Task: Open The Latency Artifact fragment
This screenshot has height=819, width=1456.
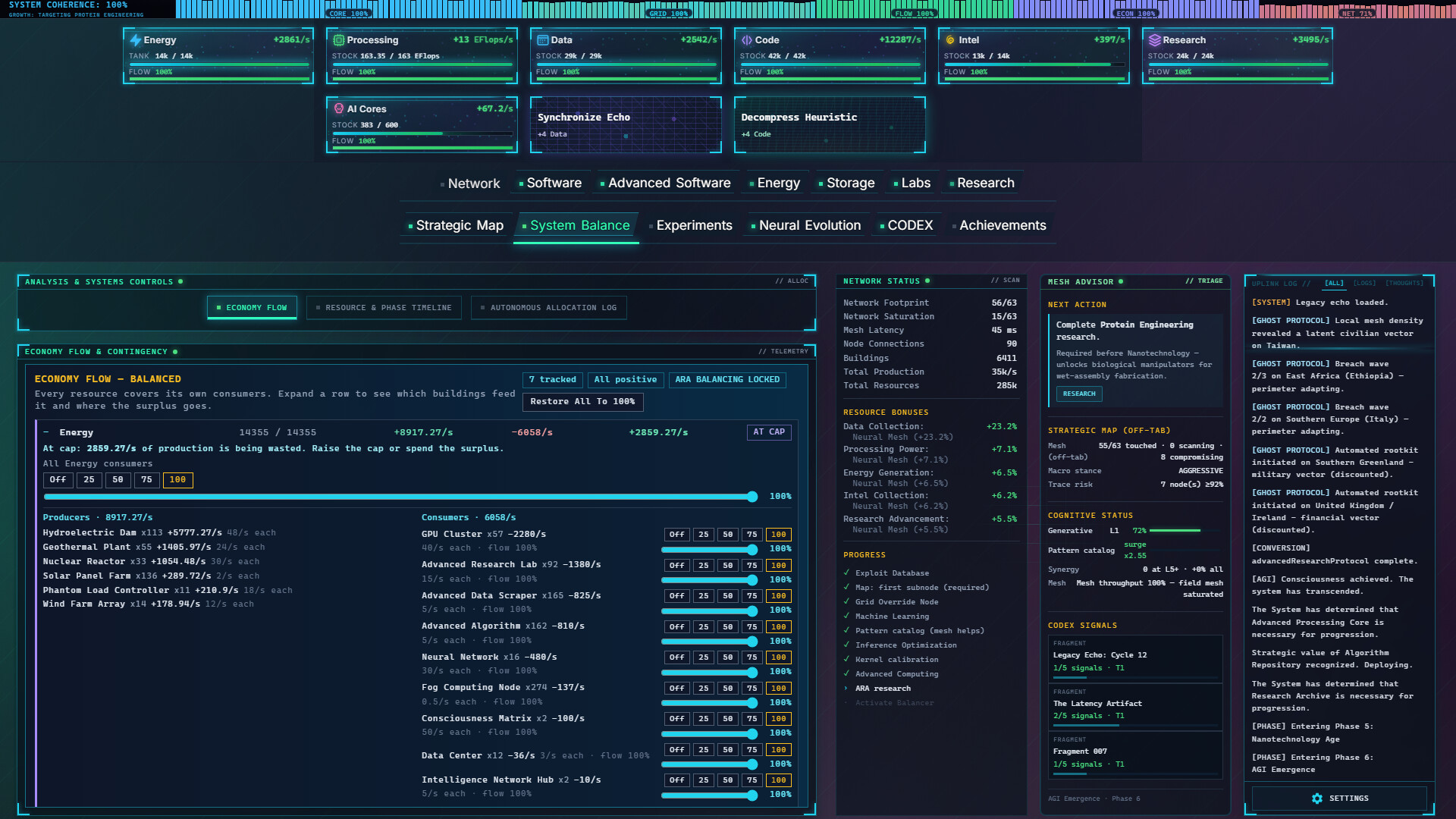Action: click(x=1134, y=707)
